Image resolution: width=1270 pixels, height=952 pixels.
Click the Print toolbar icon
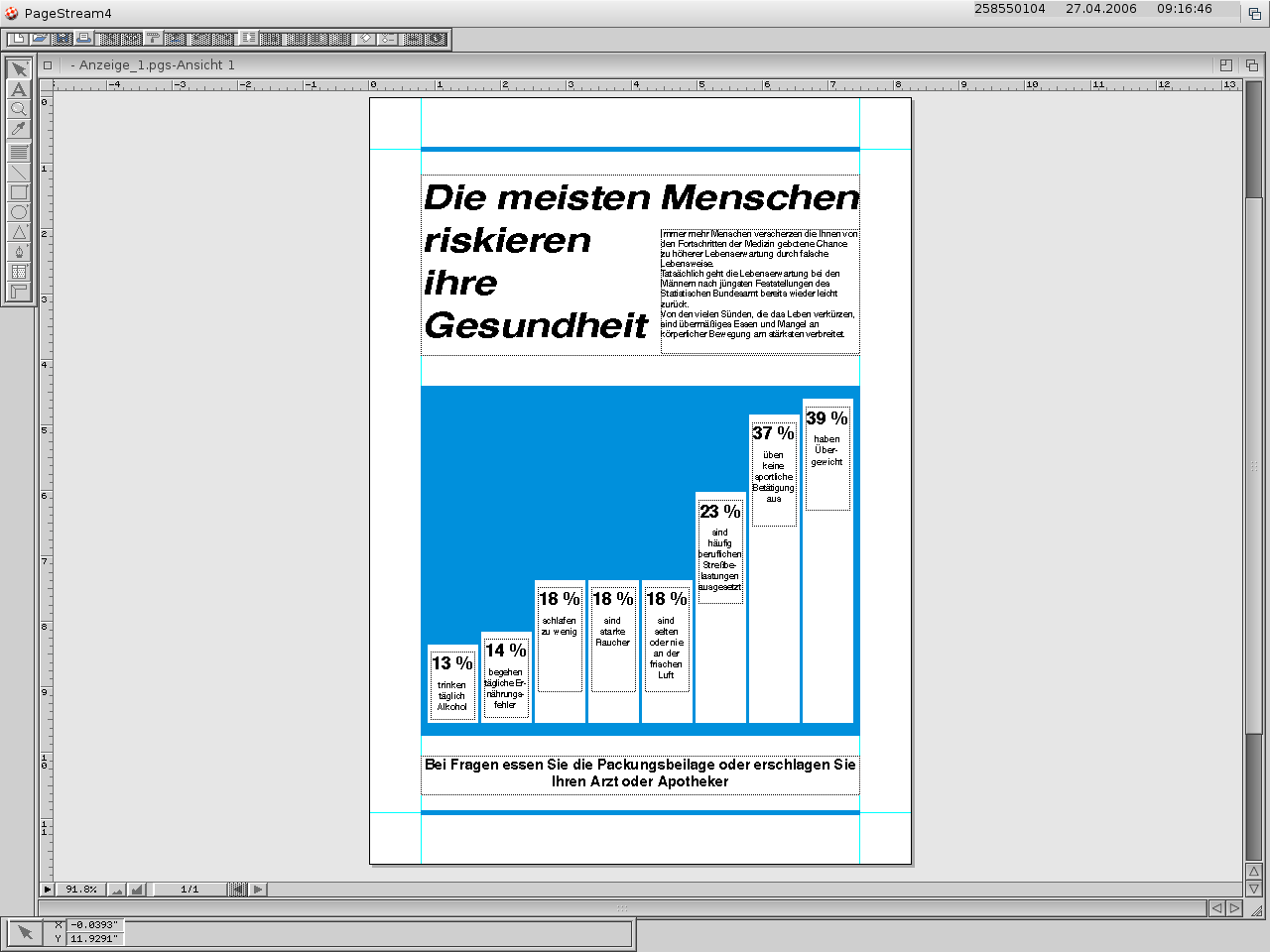[x=84, y=39]
